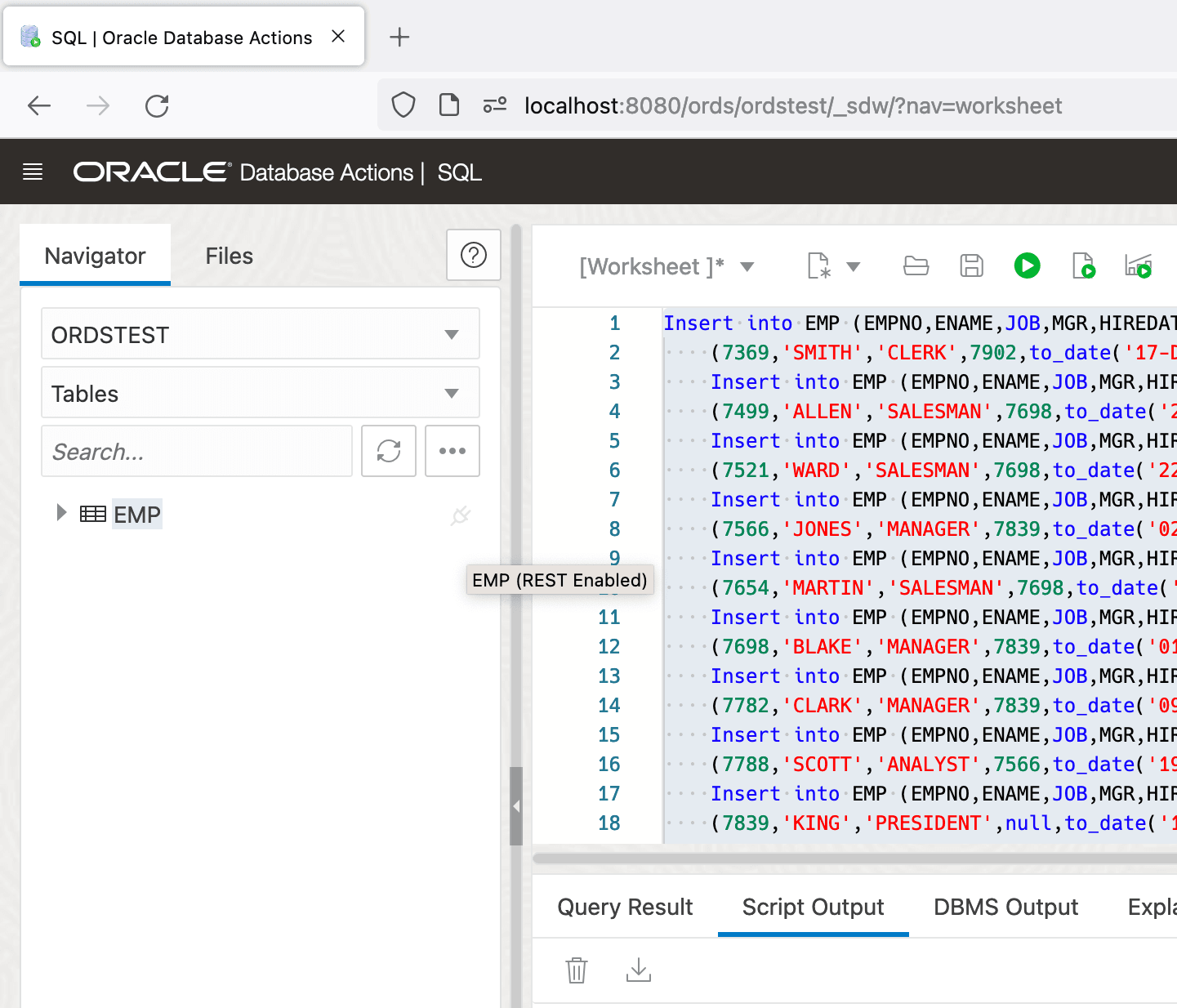Click the navigator Search input field
The width and height of the screenshot is (1177, 1008).
coord(197,451)
